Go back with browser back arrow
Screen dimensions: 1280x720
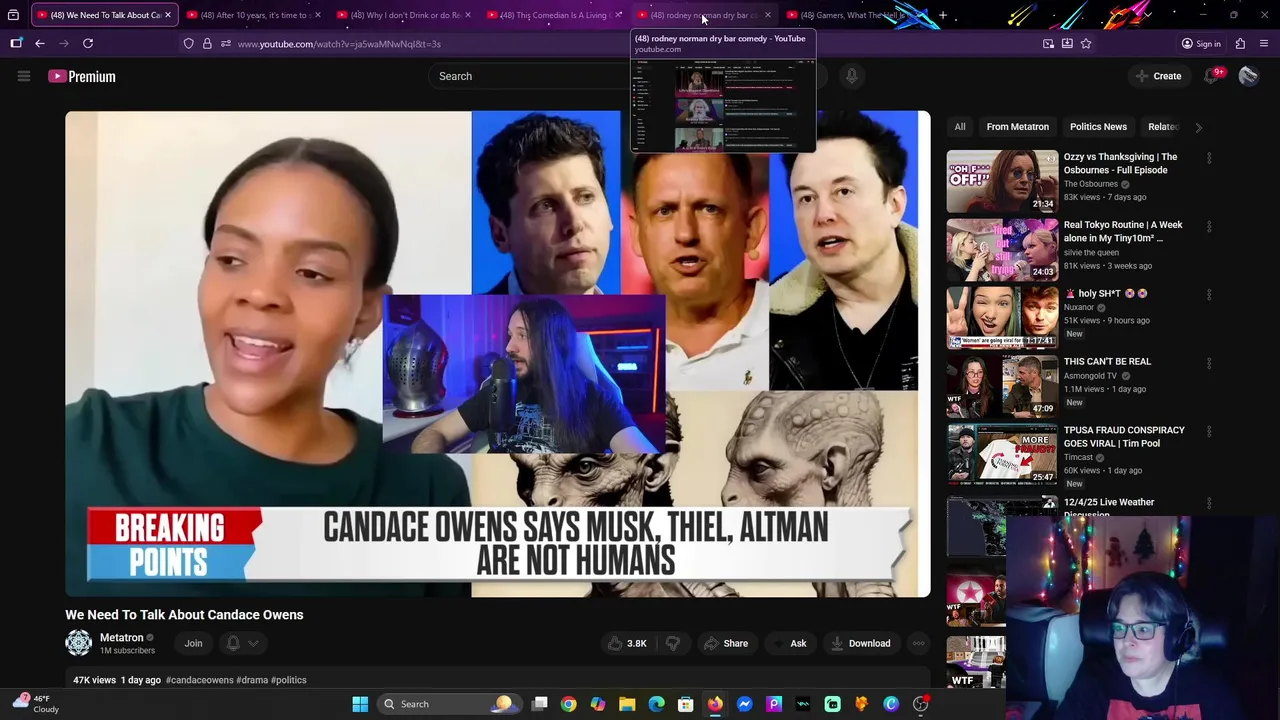point(40,44)
